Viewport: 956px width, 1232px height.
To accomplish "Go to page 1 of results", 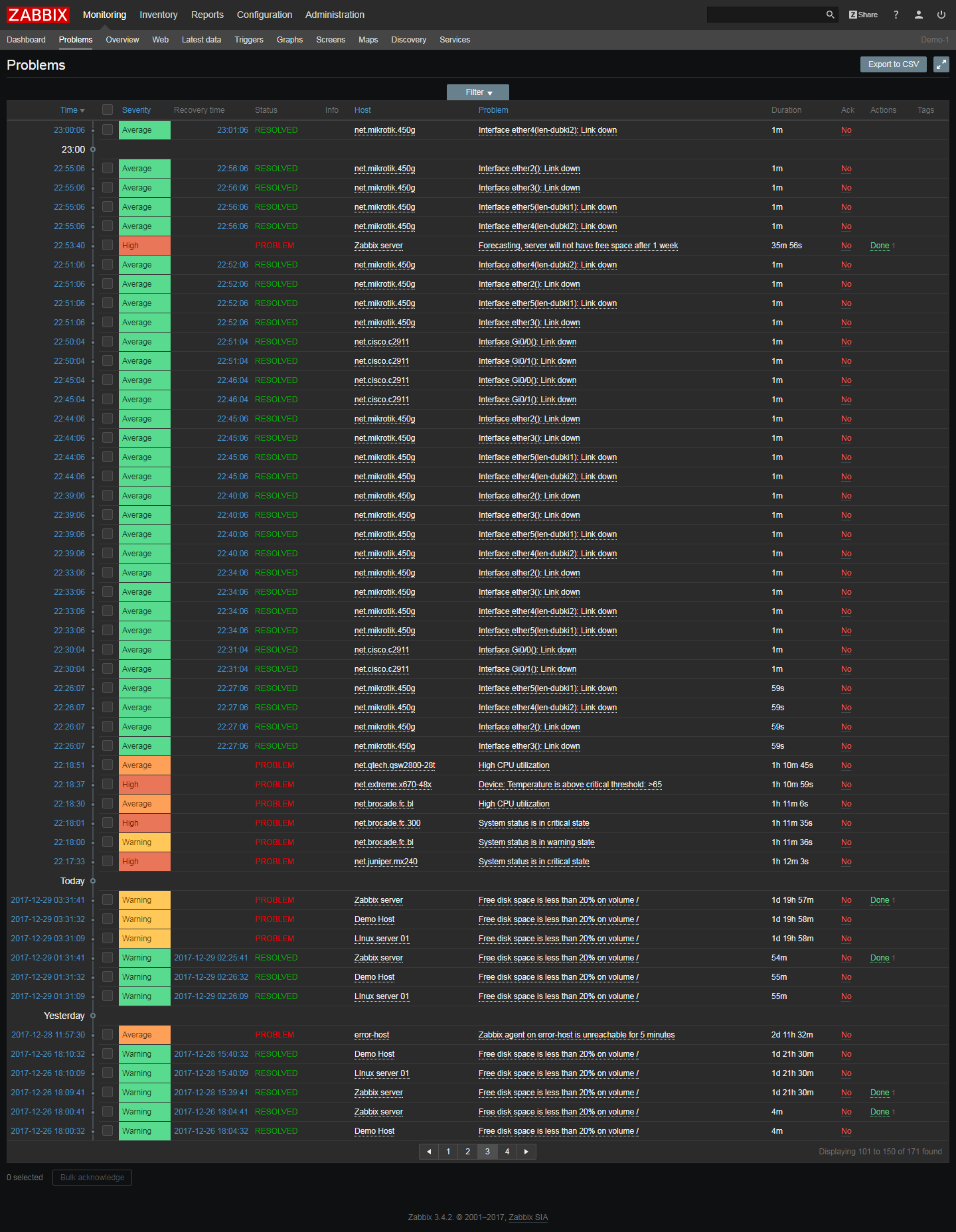I will click(448, 1152).
